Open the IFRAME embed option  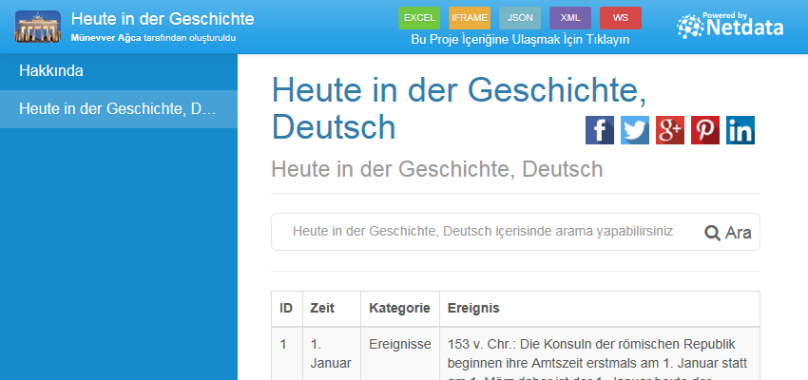pyautogui.click(x=469, y=18)
